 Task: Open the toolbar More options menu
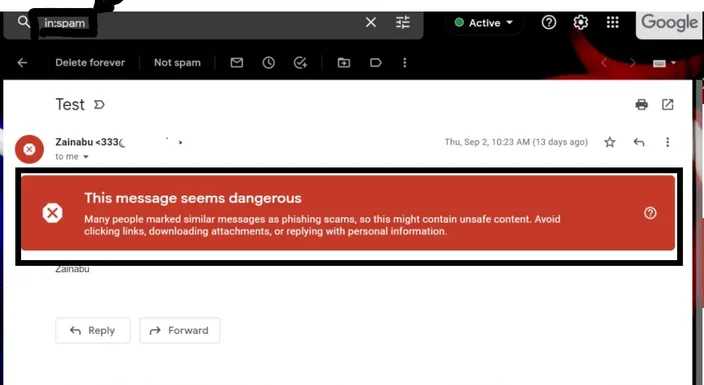coord(405,63)
